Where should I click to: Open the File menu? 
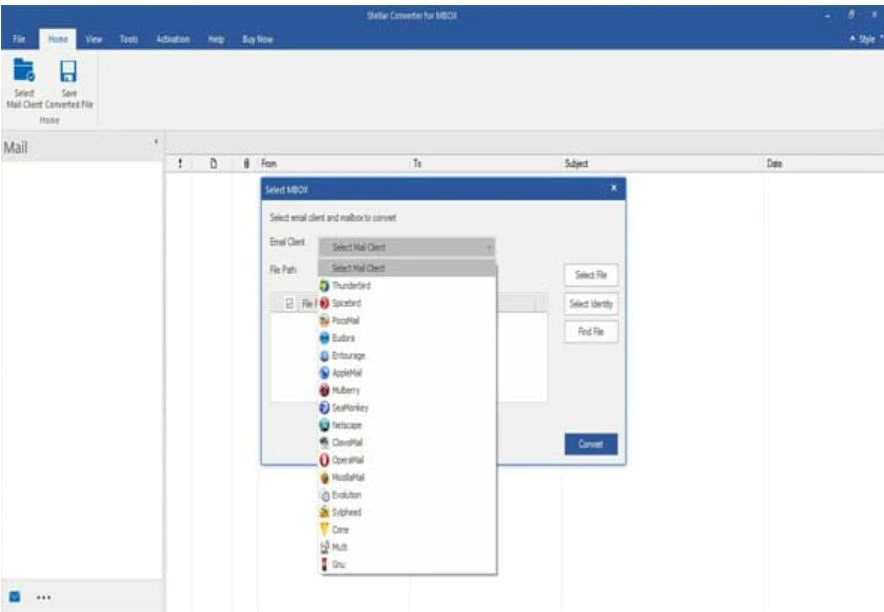(x=19, y=39)
